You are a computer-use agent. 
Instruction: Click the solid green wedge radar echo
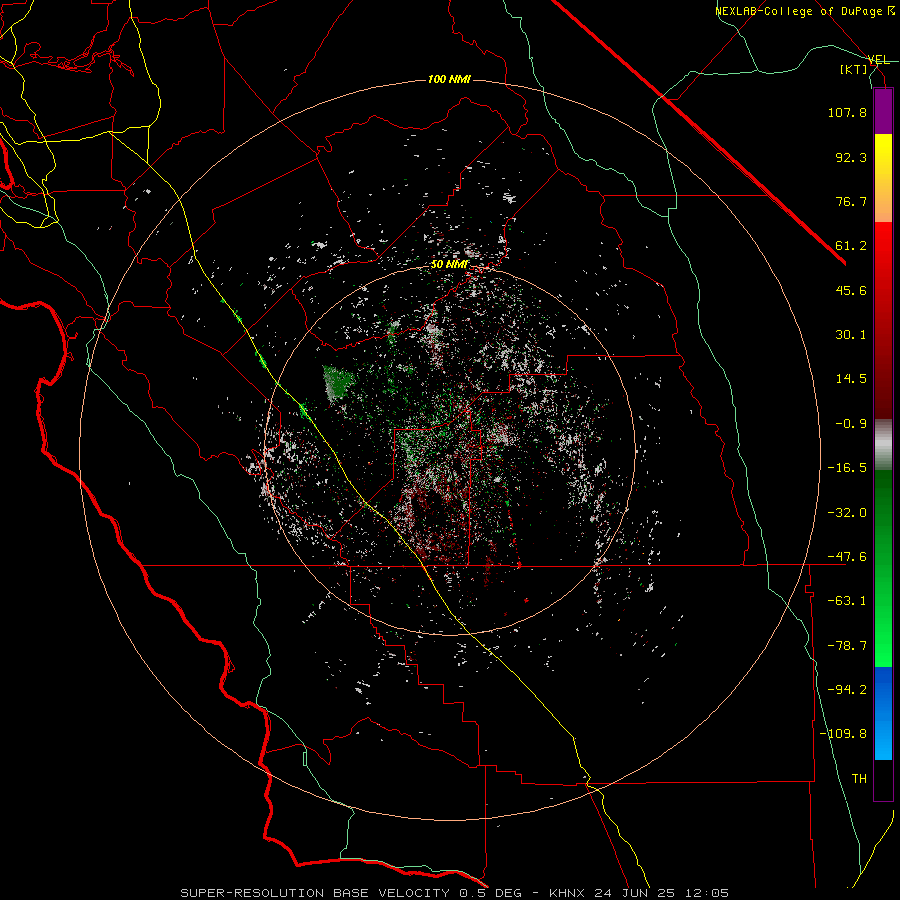click(x=338, y=382)
